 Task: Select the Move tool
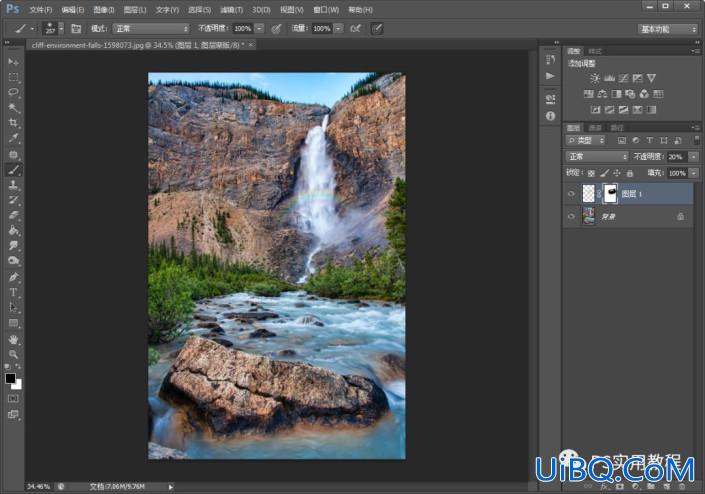tap(13, 62)
